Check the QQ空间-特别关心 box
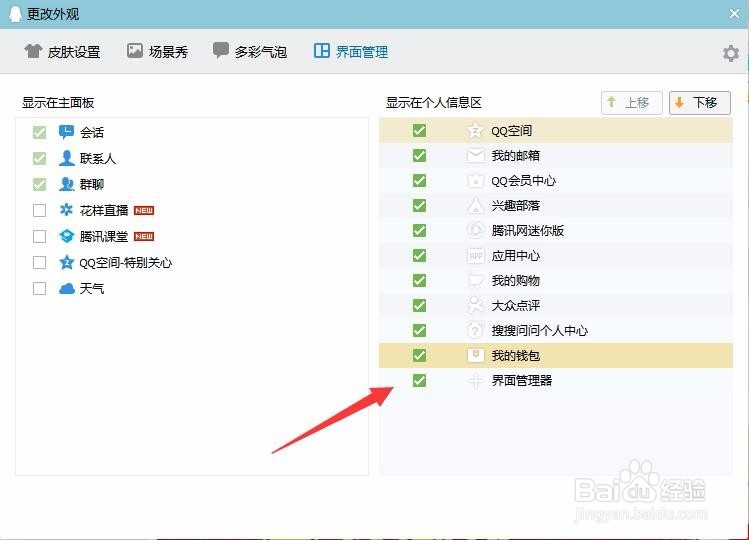This screenshot has width=749, height=540. coord(40,262)
